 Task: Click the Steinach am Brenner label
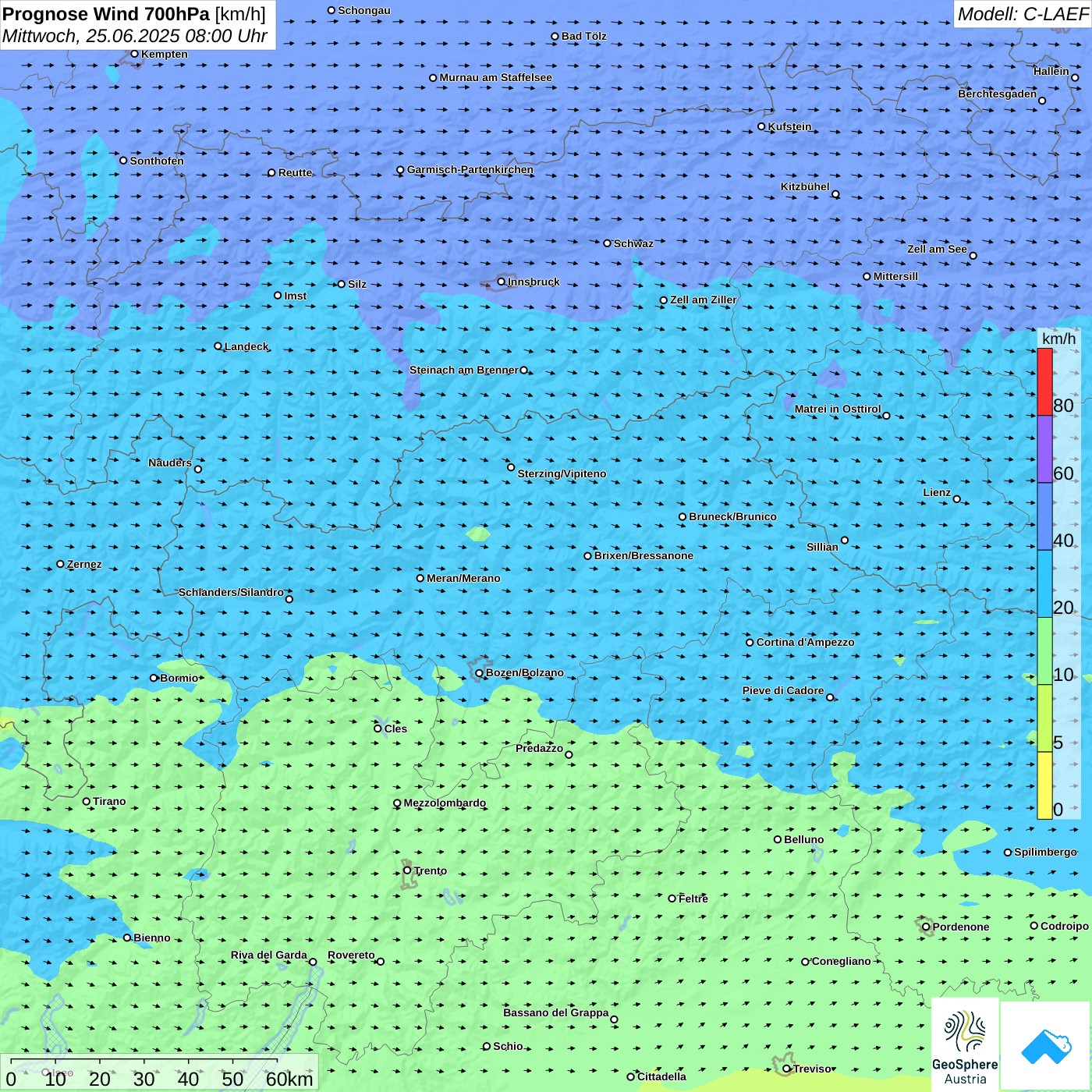coord(464,370)
